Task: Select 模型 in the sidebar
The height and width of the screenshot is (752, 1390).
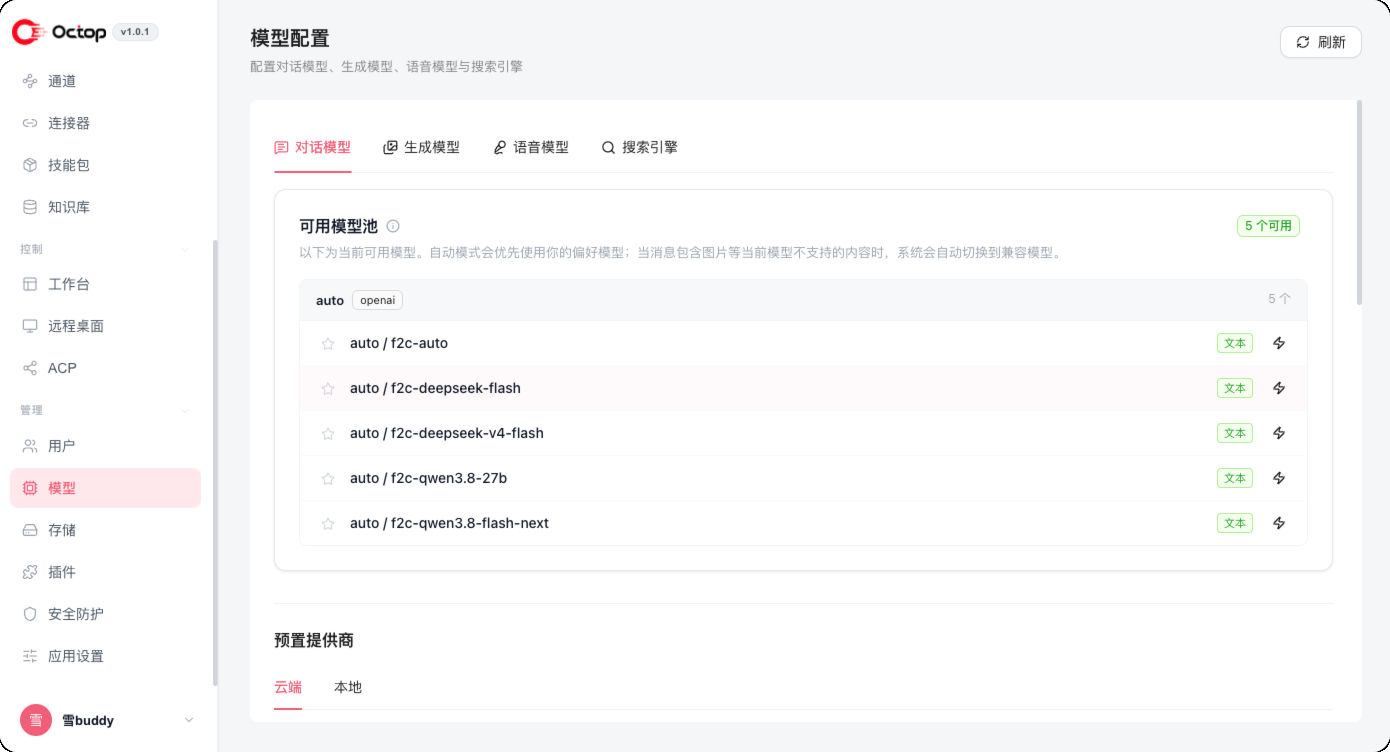Action: (x=105, y=488)
